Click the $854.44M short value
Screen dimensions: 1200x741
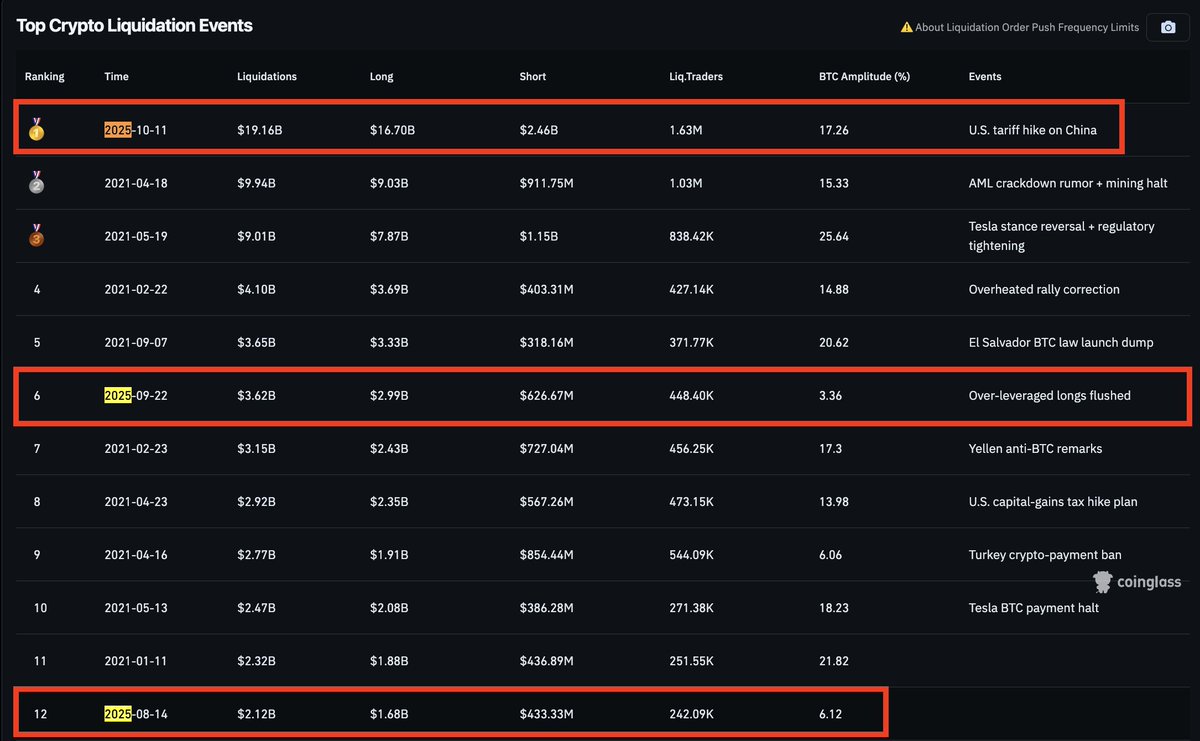point(547,554)
